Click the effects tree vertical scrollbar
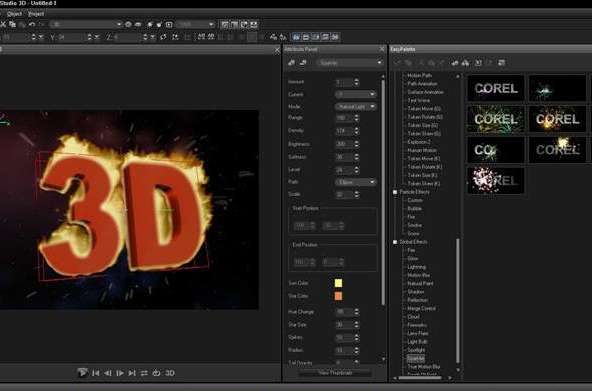This screenshot has width=592, height=391. click(458, 300)
